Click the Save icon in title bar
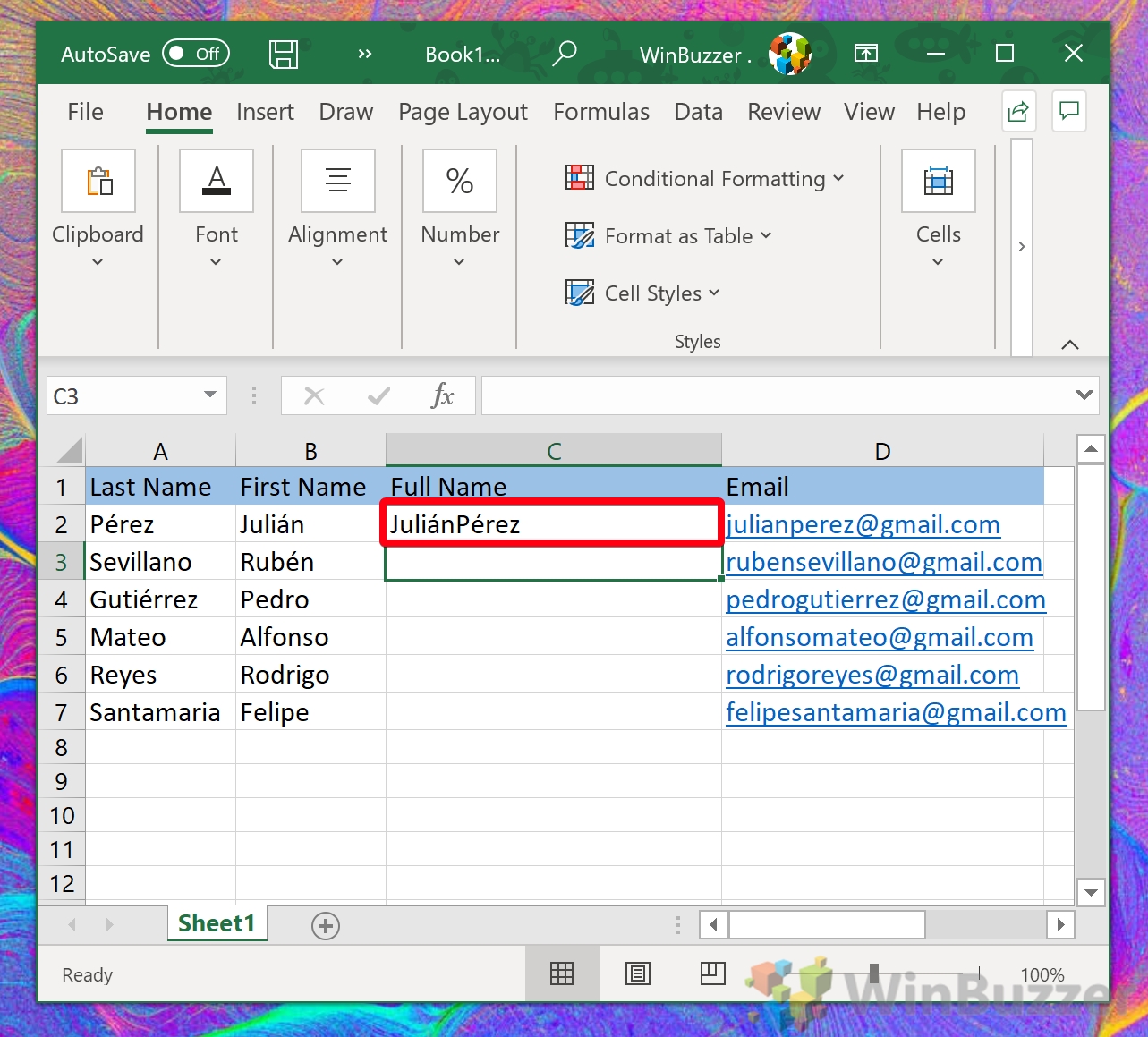 coord(284,55)
